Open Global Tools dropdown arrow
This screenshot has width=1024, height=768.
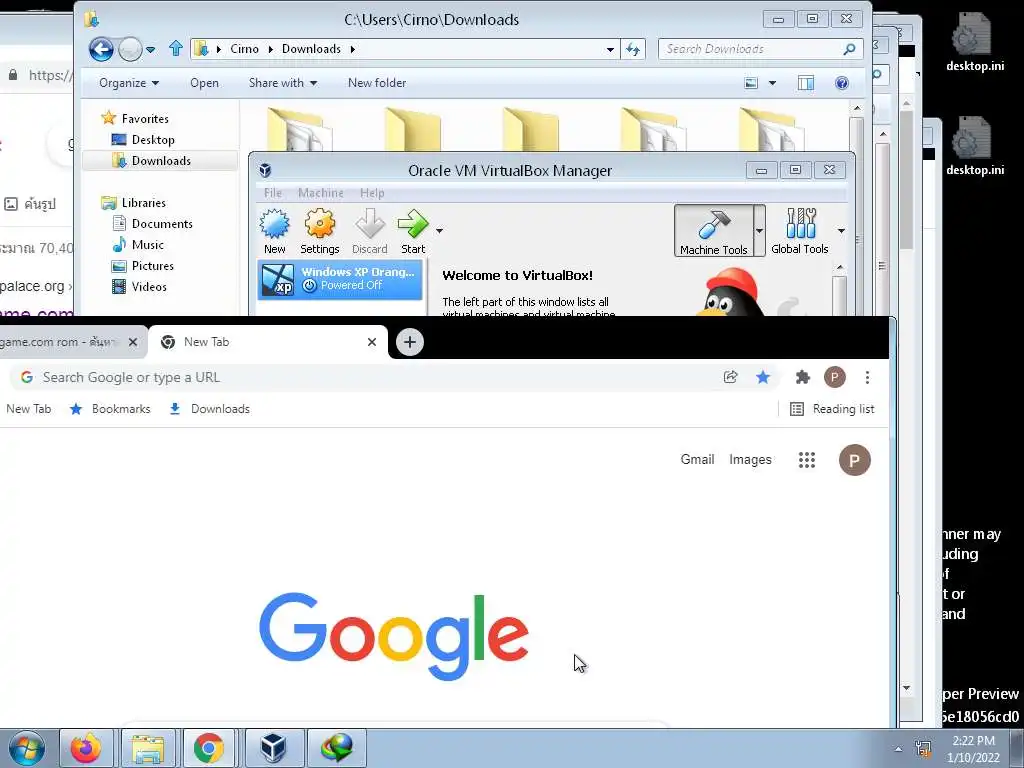click(841, 231)
